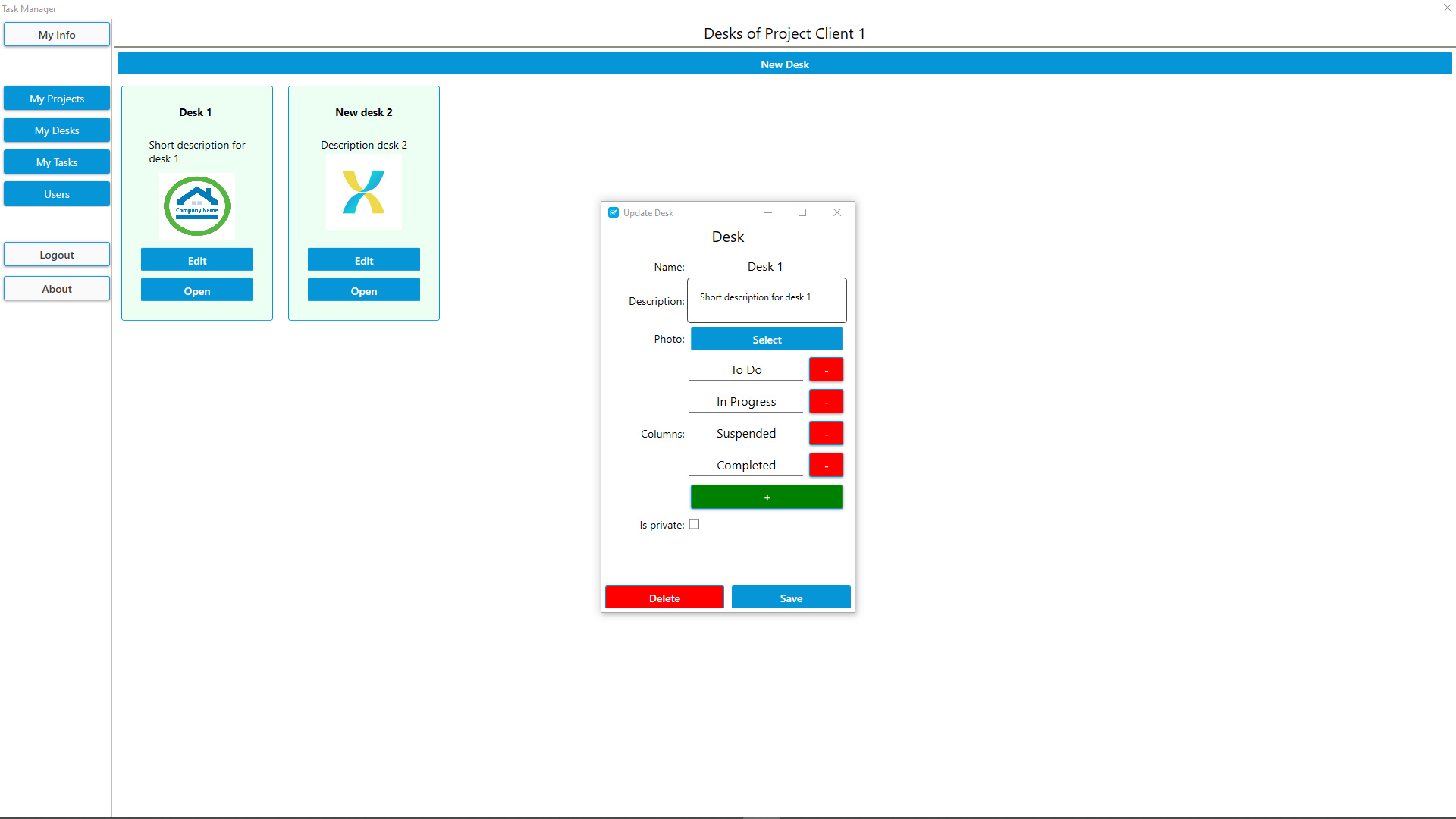This screenshot has height=819, width=1456.
Task: Click the yellow X logo icon on New desk 2
Action: (x=364, y=197)
